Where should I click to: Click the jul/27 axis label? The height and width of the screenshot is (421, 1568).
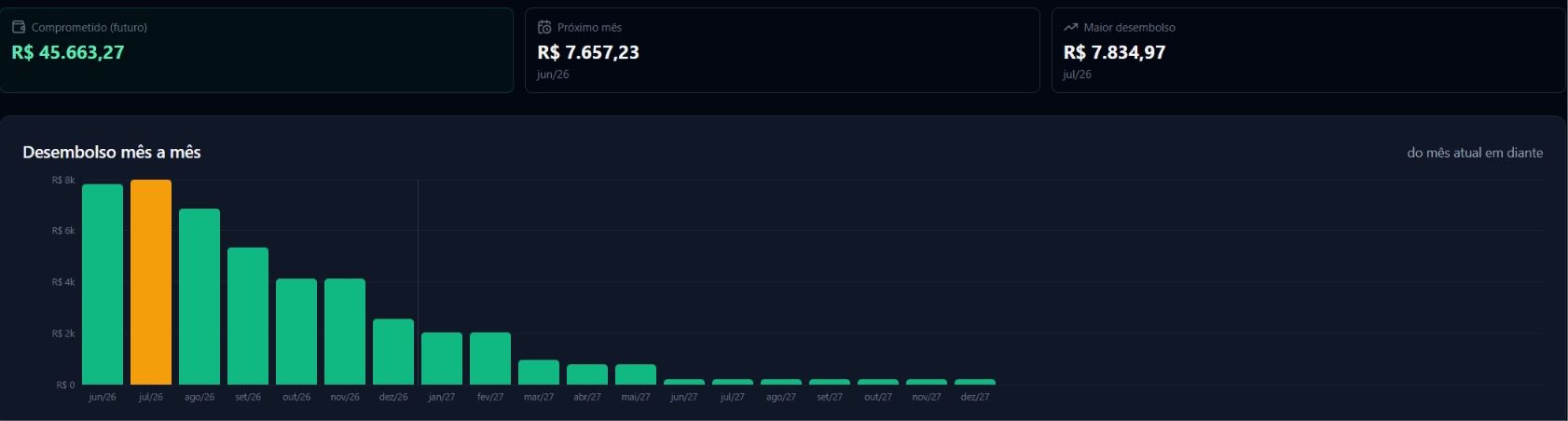pyautogui.click(x=733, y=397)
